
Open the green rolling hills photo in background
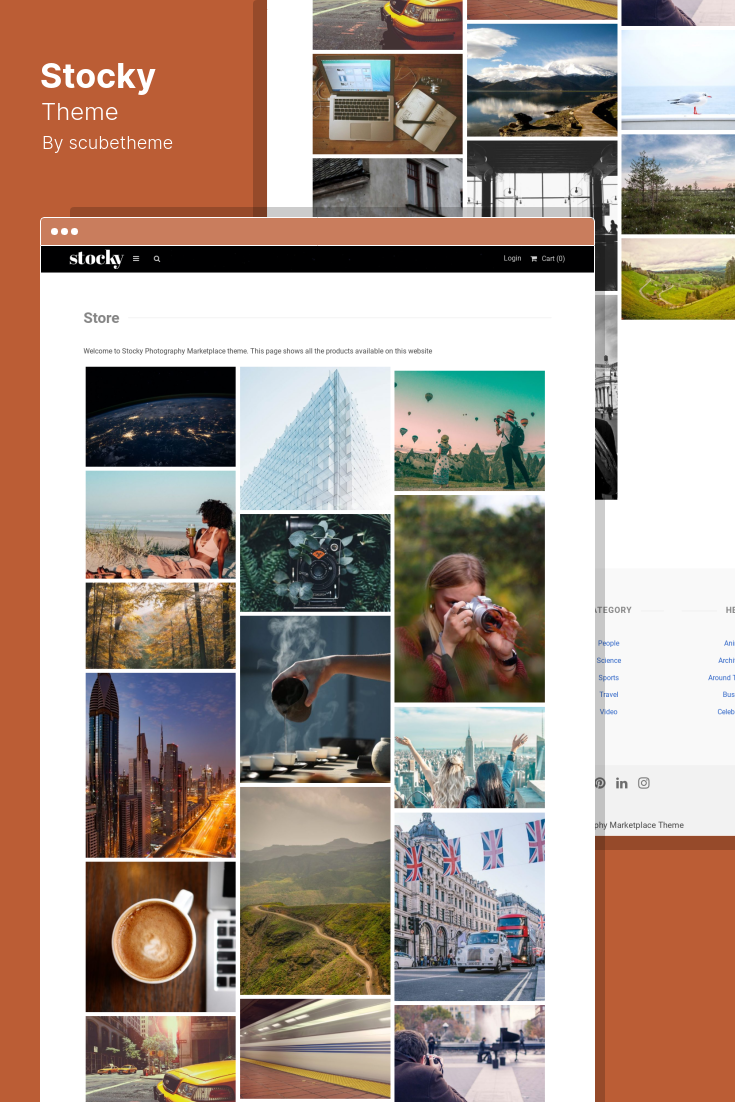[x=678, y=279]
